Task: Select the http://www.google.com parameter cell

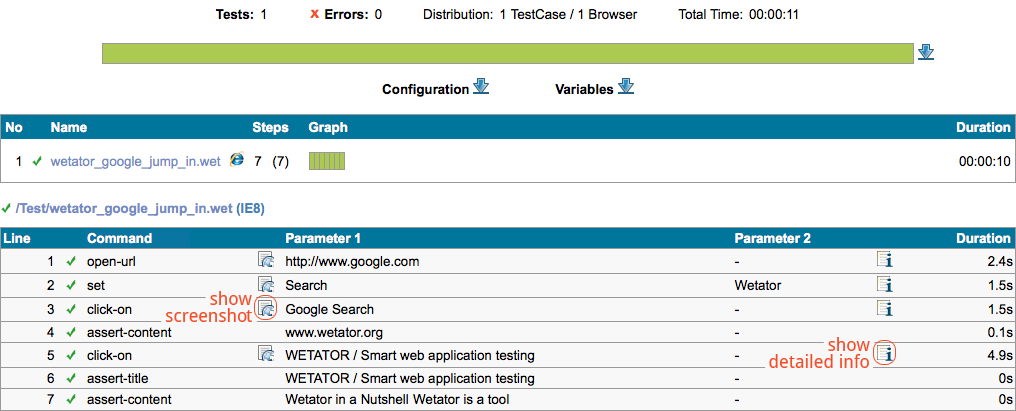Action: coord(352,262)
